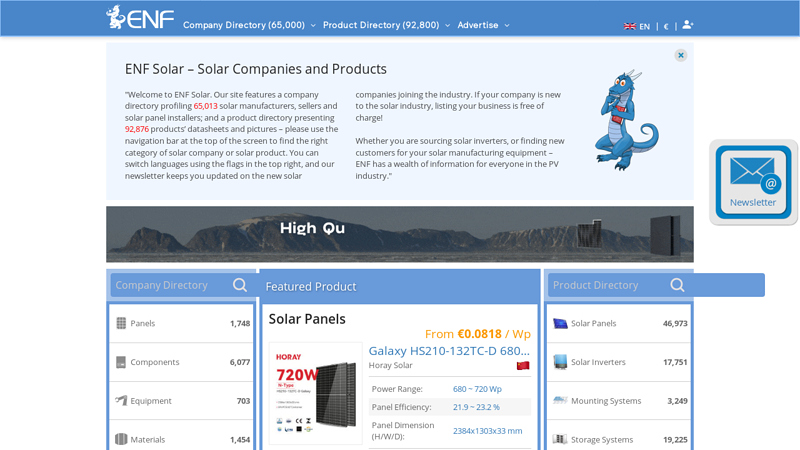Screen dimensions: 800x450
Task: Click the Mounting Systems product icon
Action: point(560,401)
